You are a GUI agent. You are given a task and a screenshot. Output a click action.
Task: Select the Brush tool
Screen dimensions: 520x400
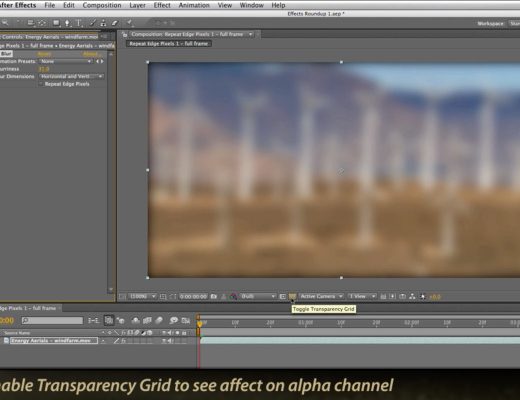pyautogui.click(x=93, y=23)
